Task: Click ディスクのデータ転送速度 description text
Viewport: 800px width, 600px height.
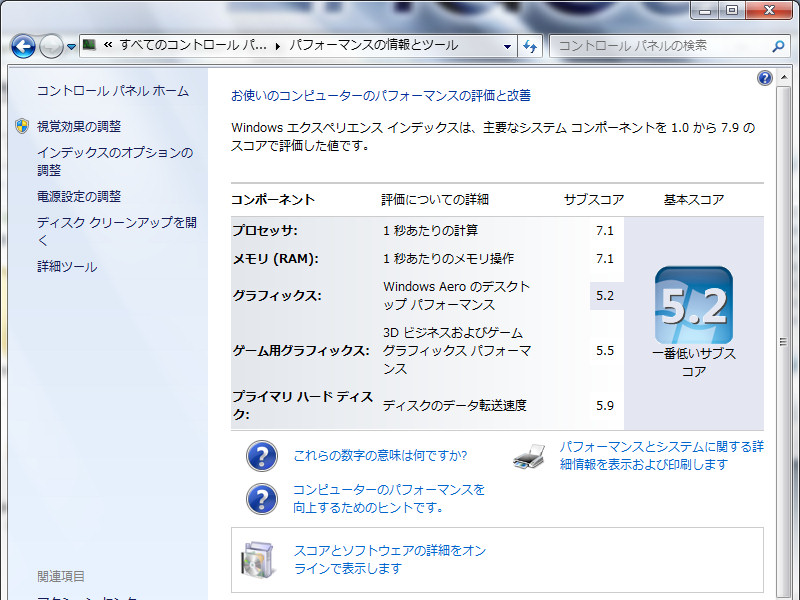Action: [x=455, y=406]
